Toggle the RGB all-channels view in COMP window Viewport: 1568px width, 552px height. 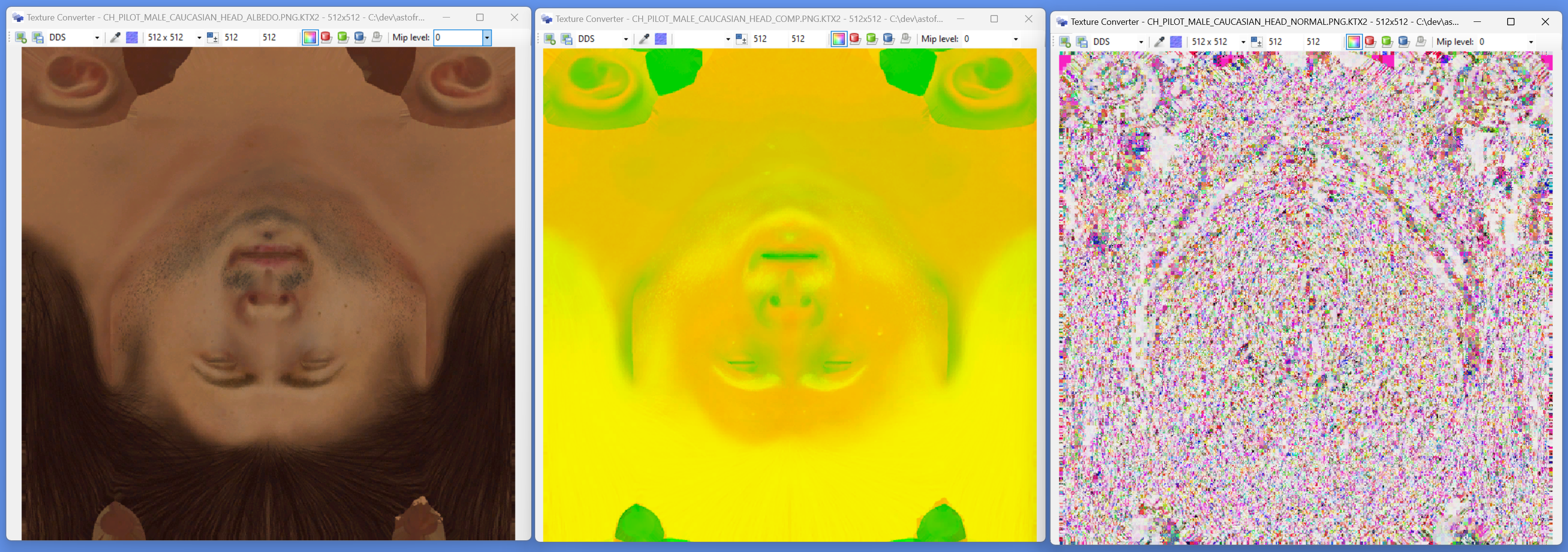(839, 39)
